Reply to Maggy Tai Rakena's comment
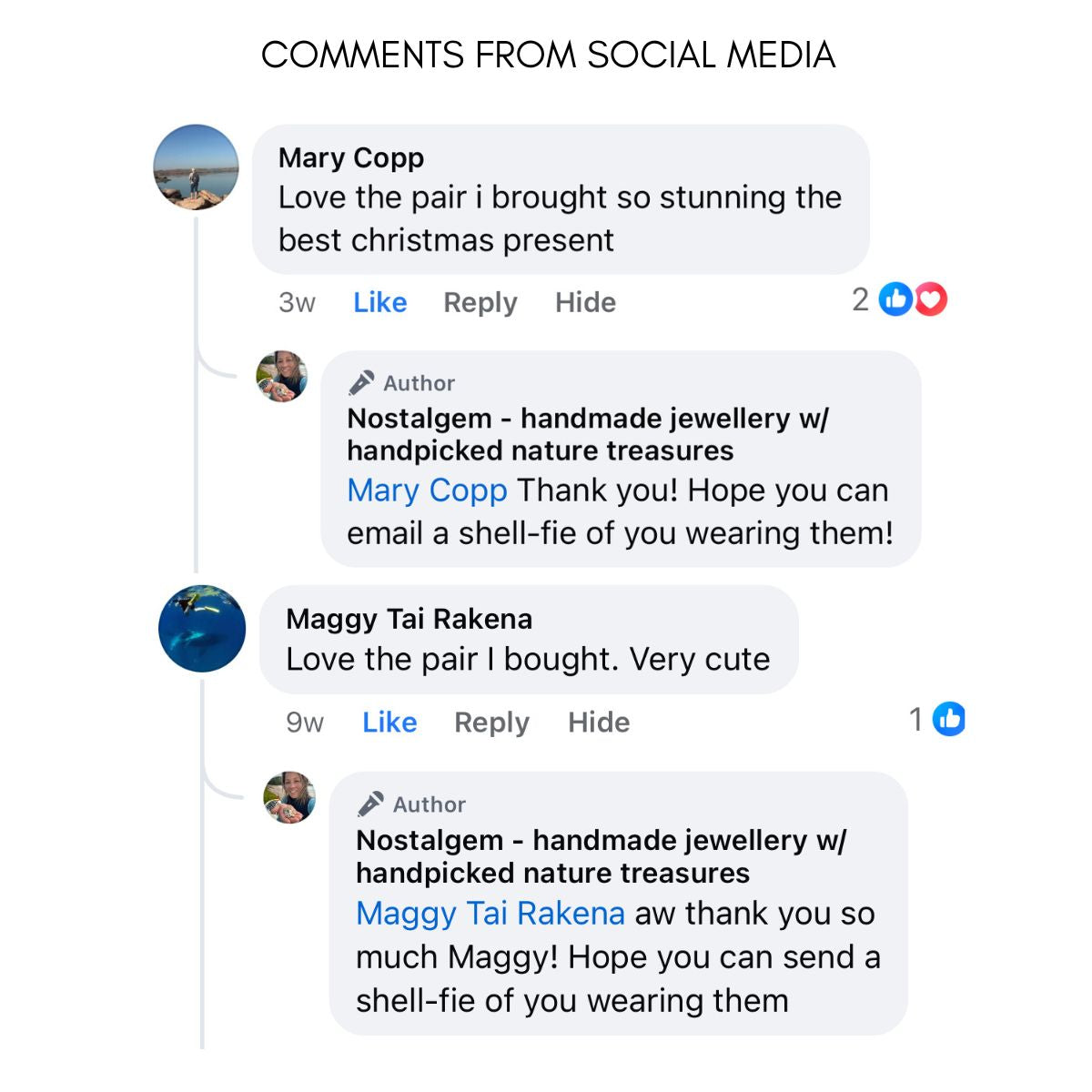The height and width of the screenshot is (1092, 1092). [x=491, y=723]
